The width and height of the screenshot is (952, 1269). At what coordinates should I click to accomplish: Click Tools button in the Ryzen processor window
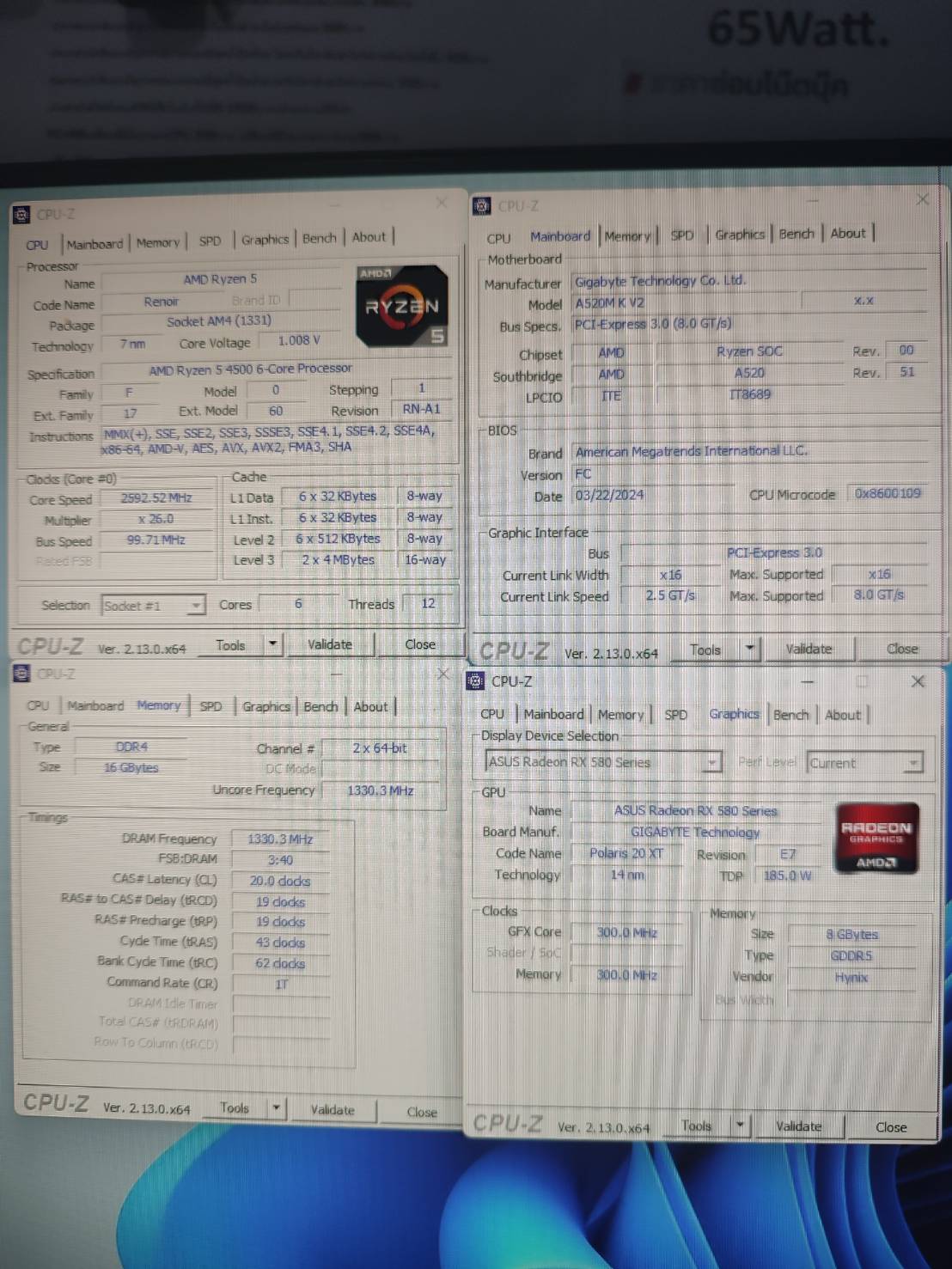(230, 645)
